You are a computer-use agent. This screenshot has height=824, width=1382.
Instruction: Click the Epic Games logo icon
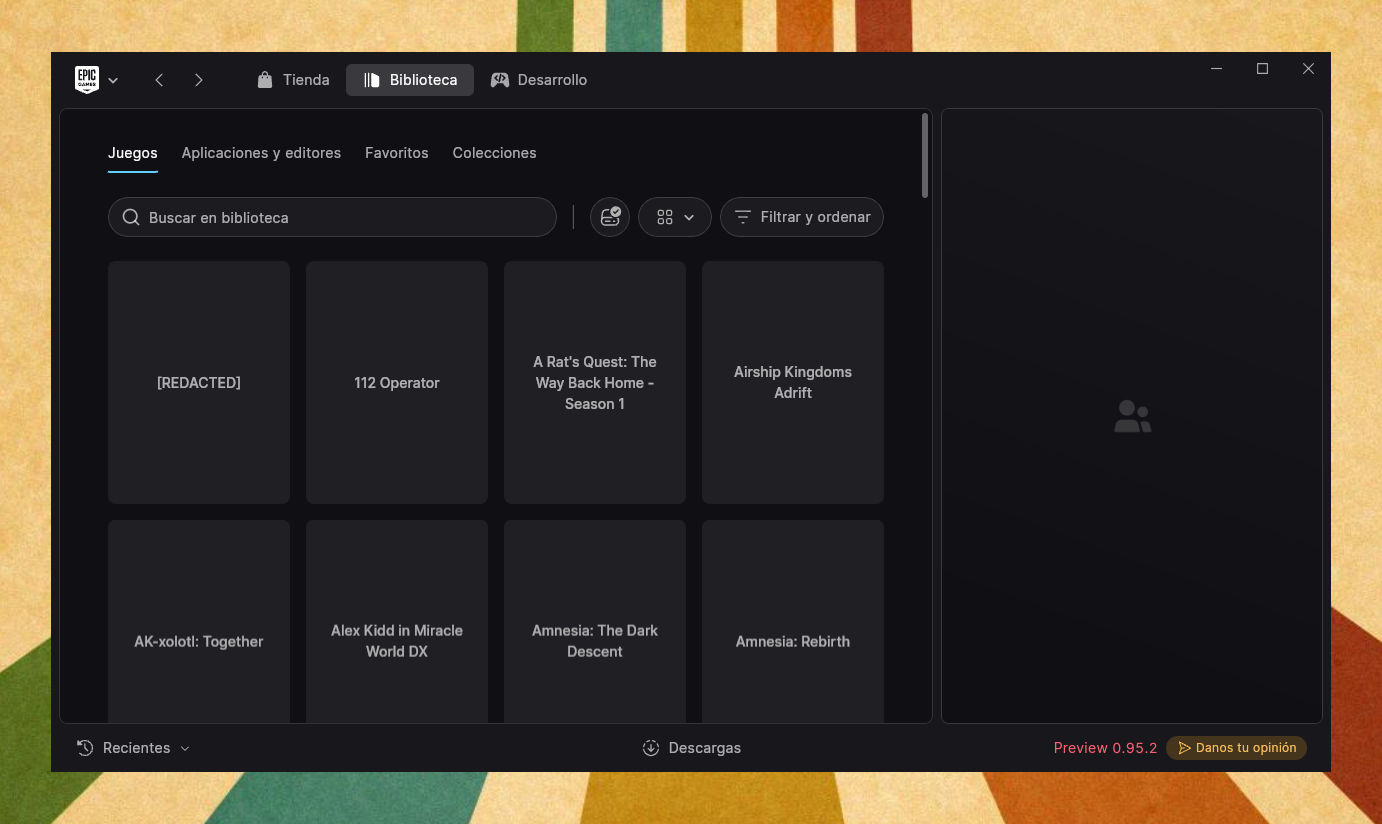pyautogui.click(x=87, y=80)
